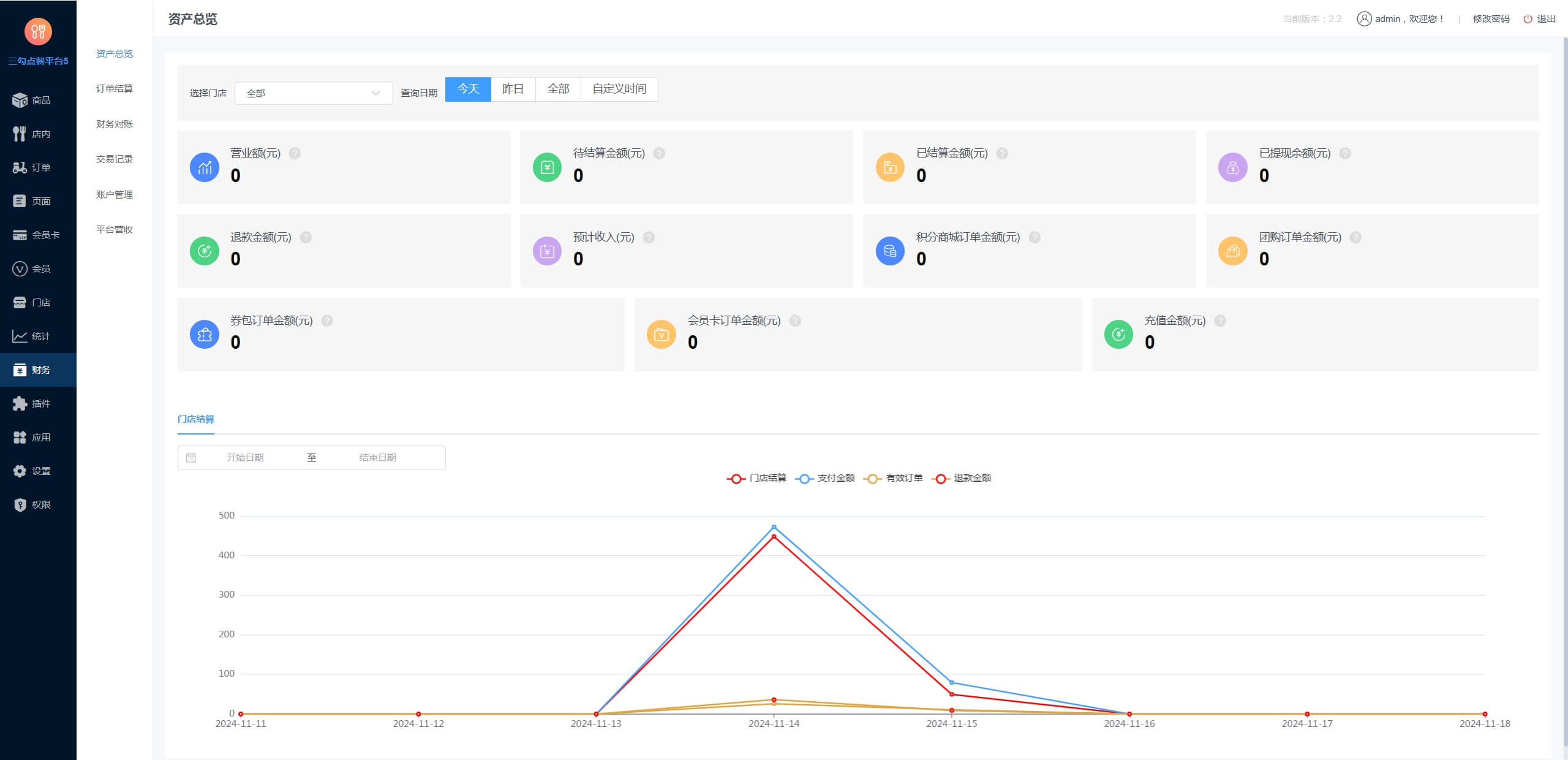The width and height of the screenshot is (1568, 760).
Task: Select the 订单 icon in the sidebar
Action: pos(38,167)
